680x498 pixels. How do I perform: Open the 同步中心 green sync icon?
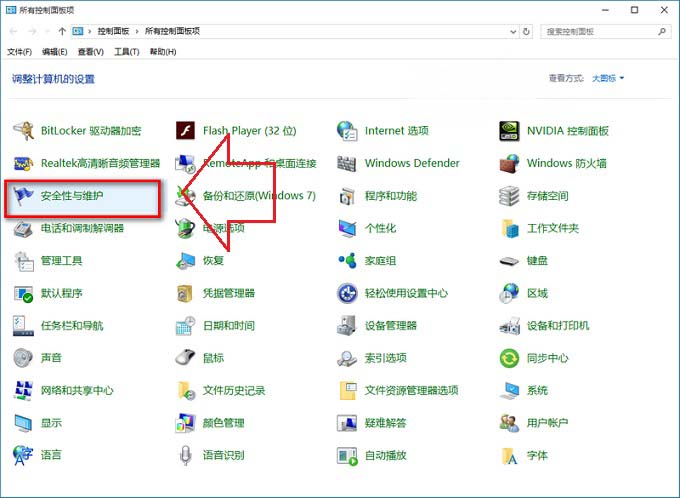pos(509,358)
